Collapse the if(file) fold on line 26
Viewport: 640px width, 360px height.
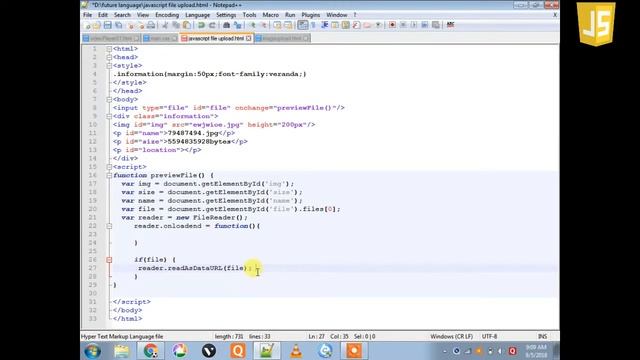[109, 260]
